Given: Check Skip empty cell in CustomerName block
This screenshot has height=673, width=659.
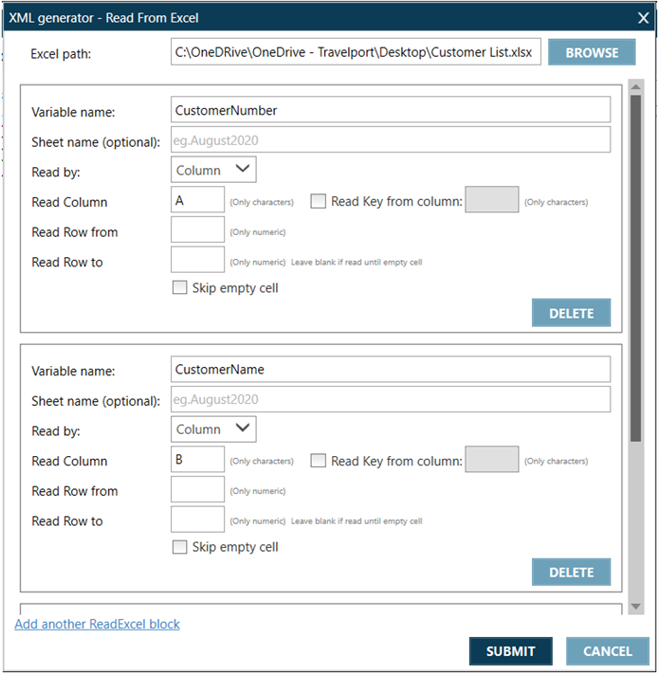Looking at the screenshot, I should pos(180,547).
